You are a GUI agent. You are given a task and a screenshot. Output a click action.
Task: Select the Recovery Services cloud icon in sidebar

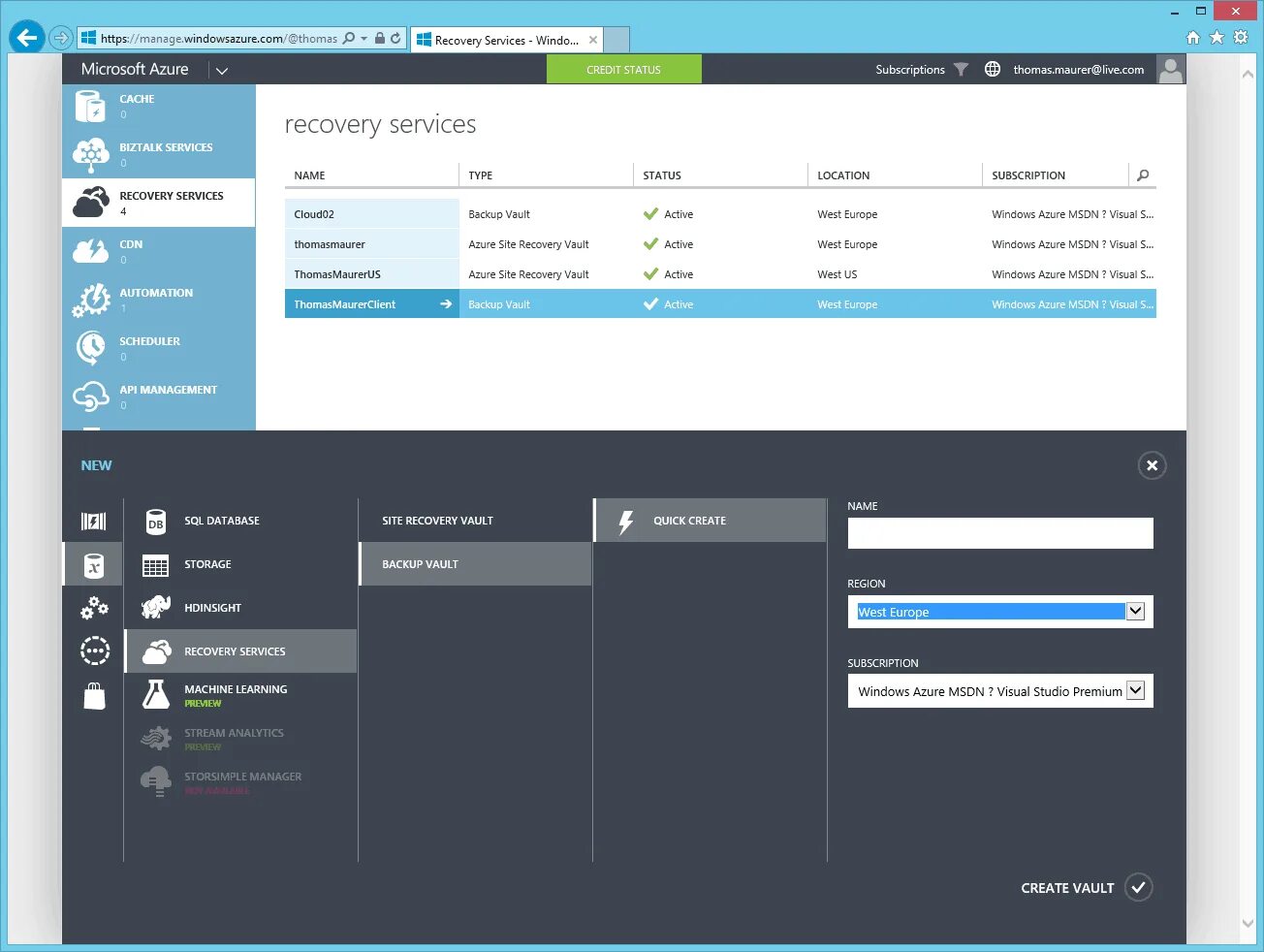tap(90, 203)
